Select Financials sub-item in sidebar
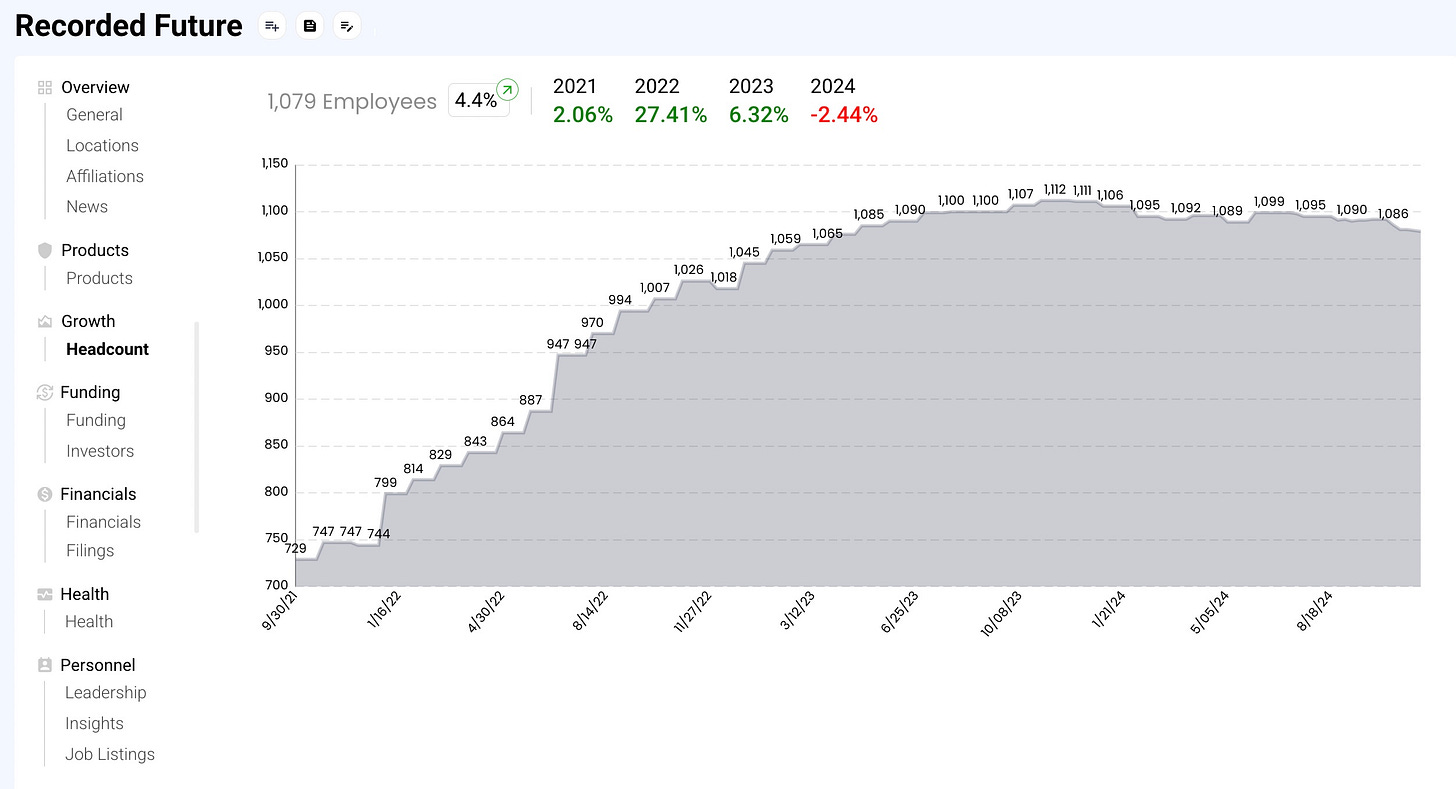 (103, 522)
